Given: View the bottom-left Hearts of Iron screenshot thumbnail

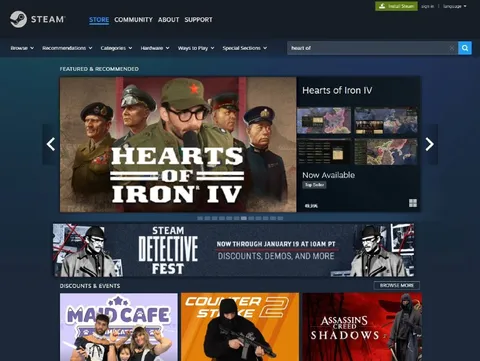Looking at the screenshot, I should click(324, 152).
